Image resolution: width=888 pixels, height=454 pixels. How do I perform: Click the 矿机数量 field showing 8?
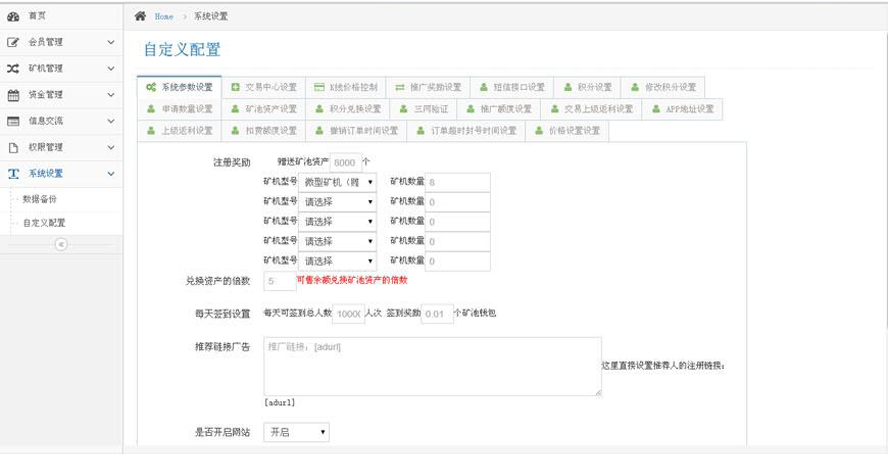tap(458, 182)
